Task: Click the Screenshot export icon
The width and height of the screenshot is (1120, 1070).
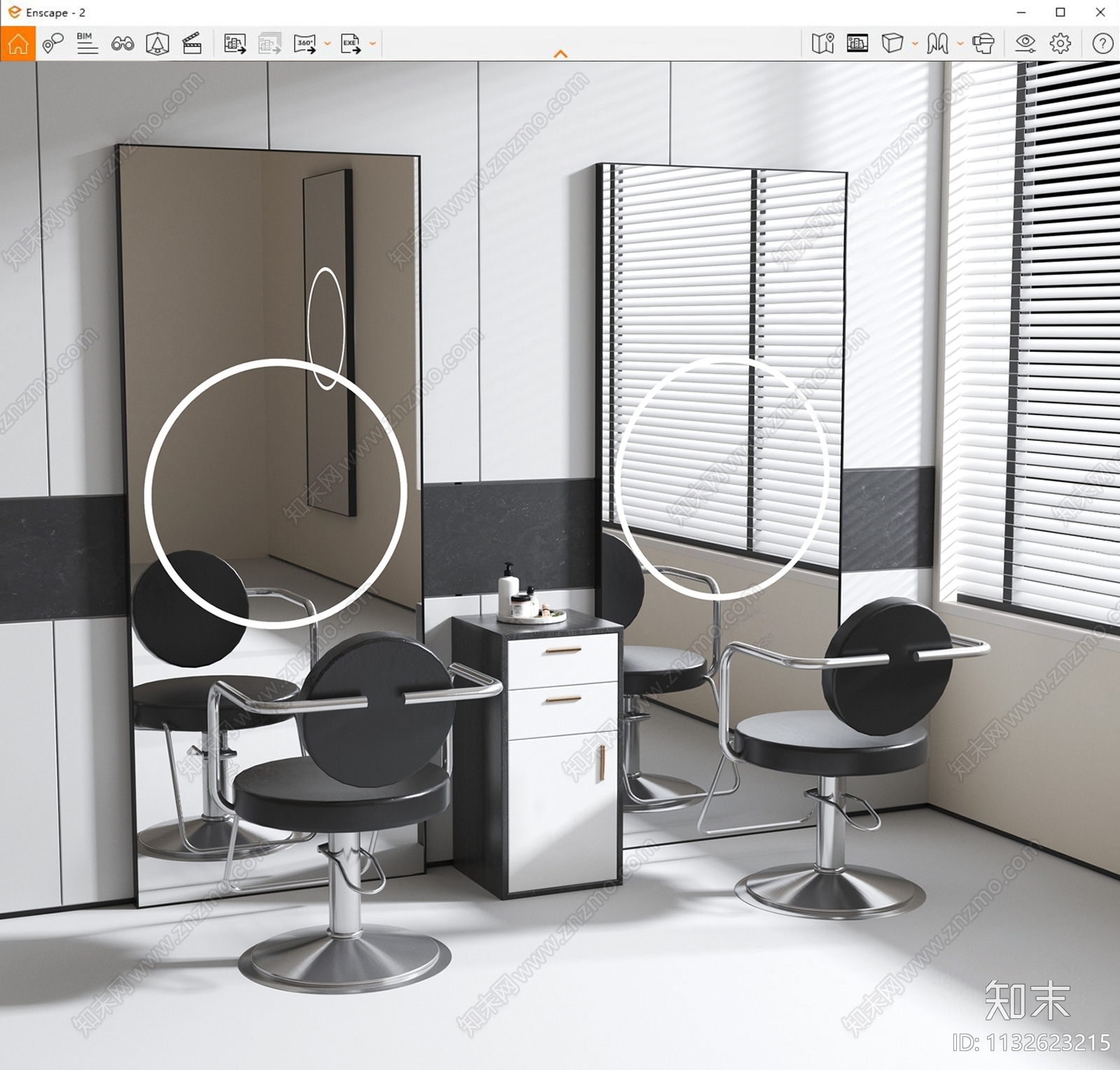Action: pyautogui.click(x=234, y=43)
